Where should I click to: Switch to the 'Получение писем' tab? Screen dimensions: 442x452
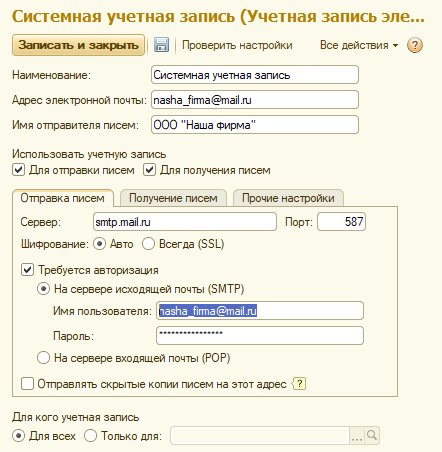click(x=173, y=198)
